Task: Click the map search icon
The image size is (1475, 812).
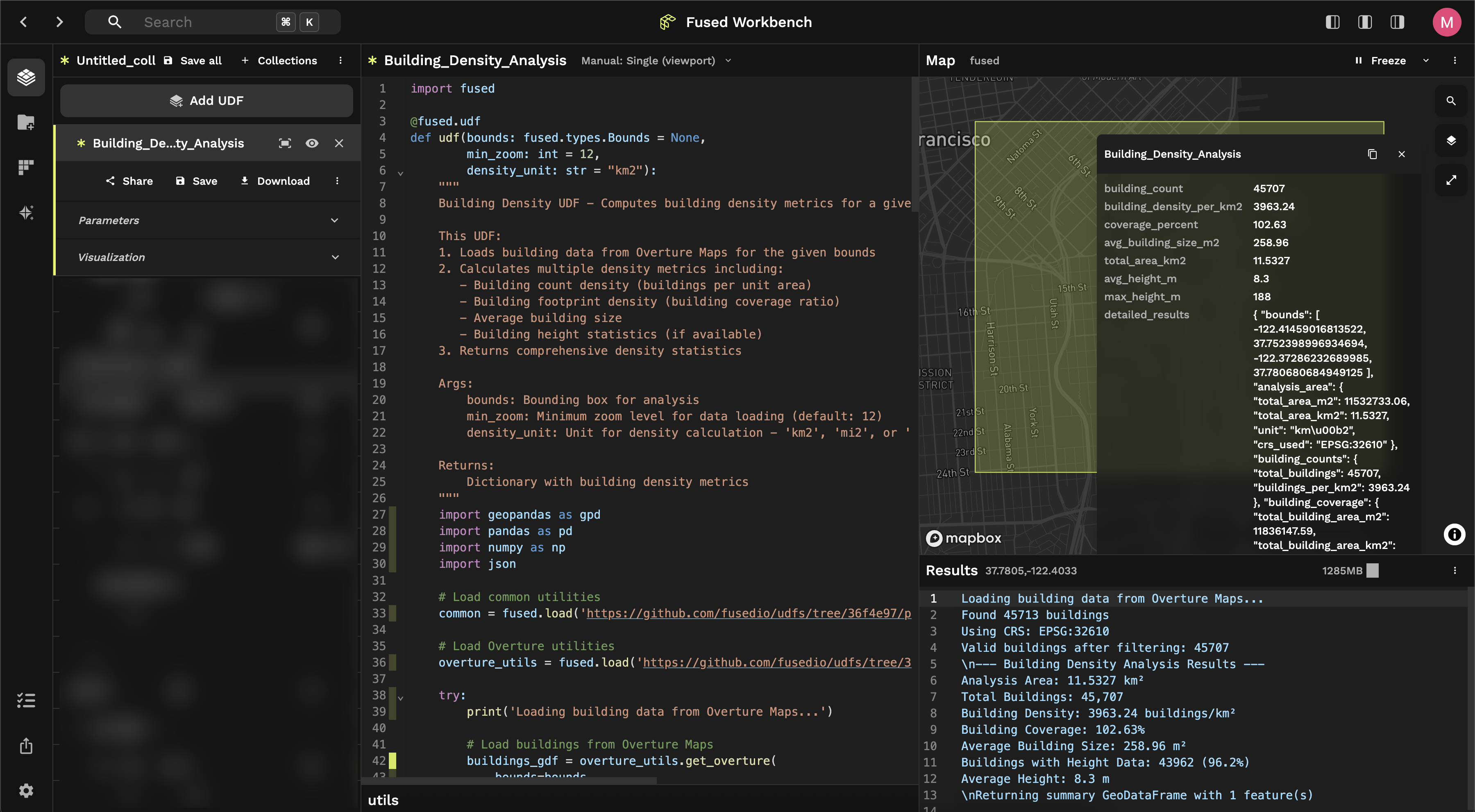Action: click(x=1451, y=101)
